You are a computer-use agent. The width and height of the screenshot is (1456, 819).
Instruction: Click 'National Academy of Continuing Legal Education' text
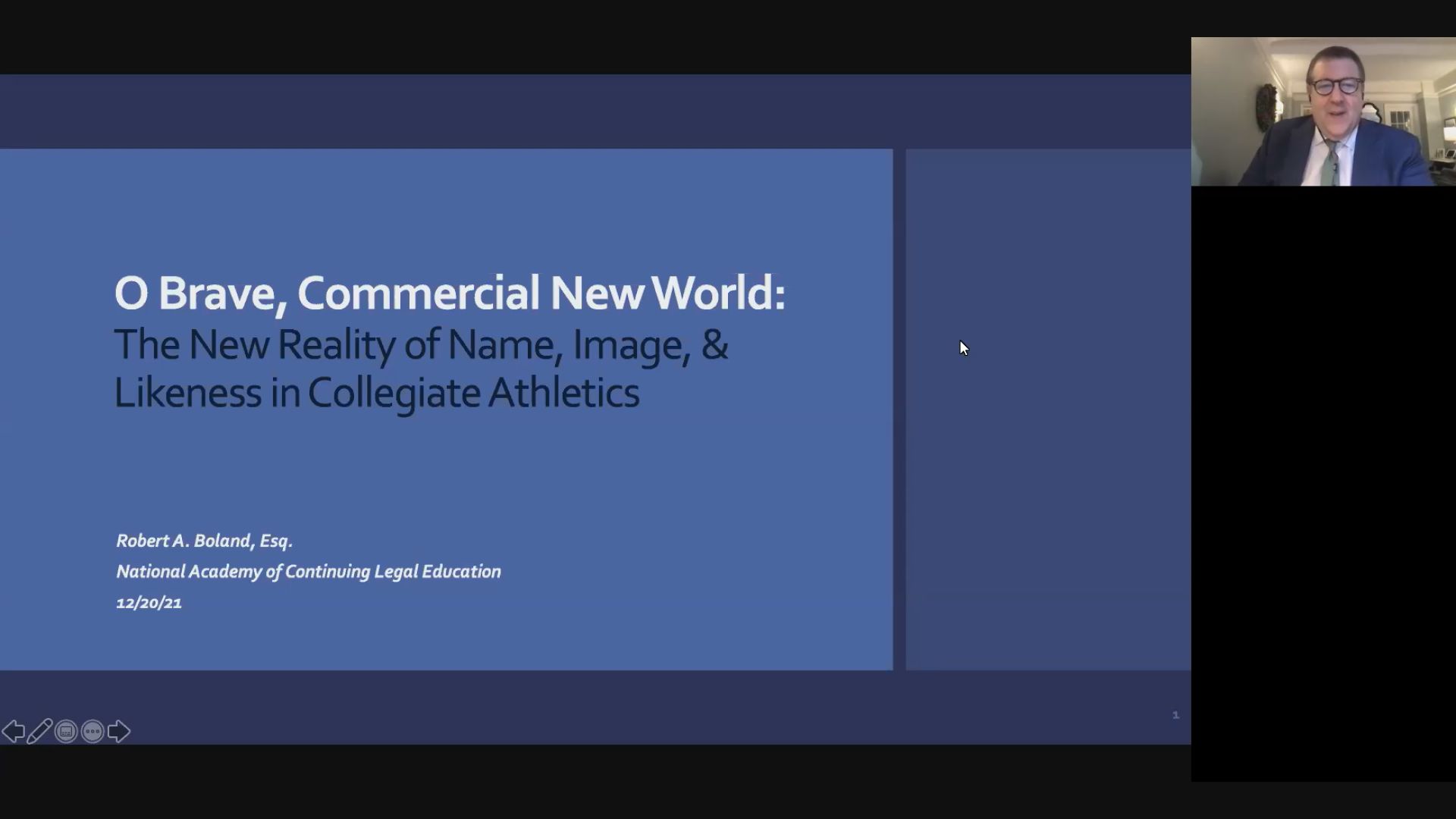(309, 571)
